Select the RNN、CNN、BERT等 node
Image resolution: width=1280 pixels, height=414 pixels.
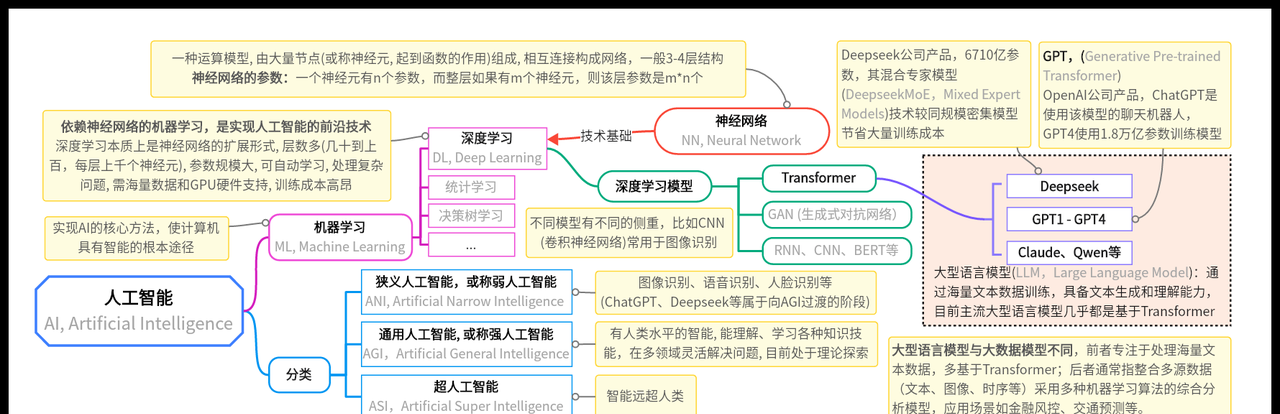pyautogui.click(x=838, y=249)
